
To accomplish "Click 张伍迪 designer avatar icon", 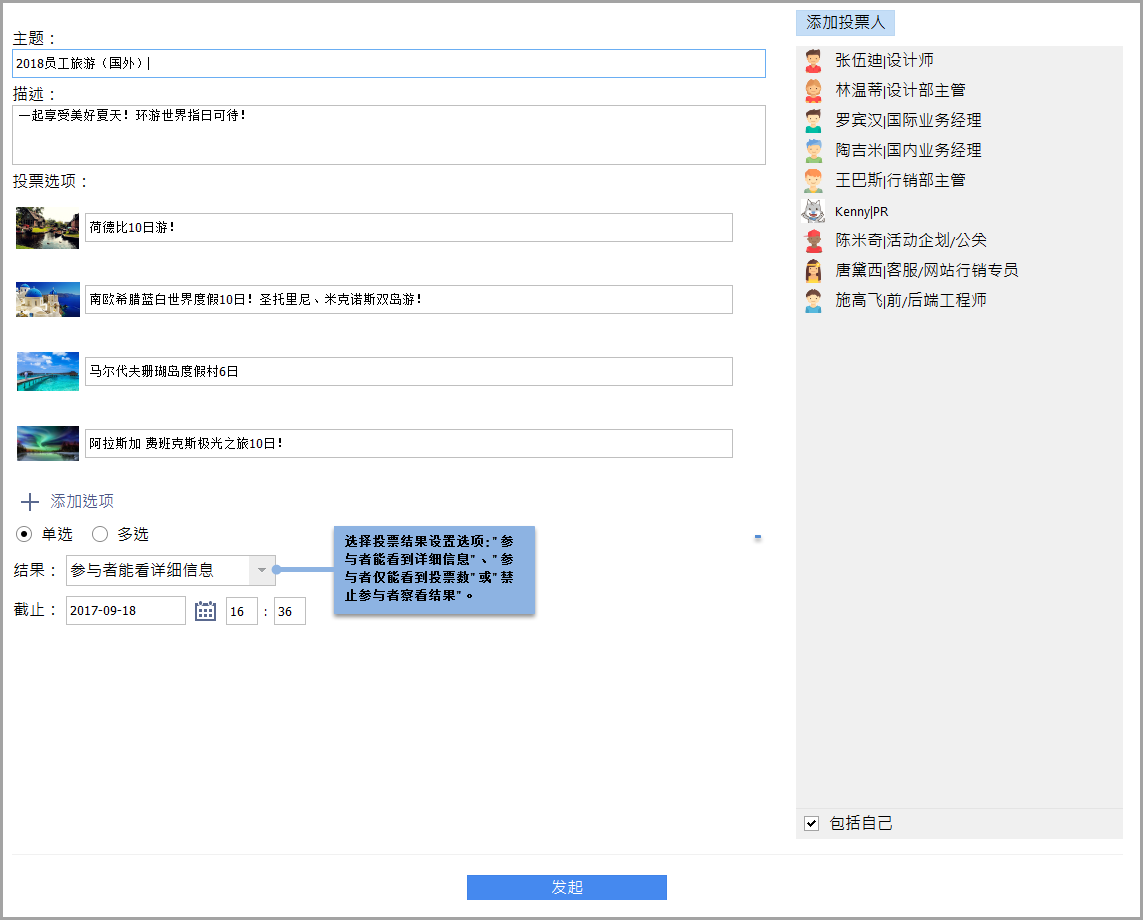I will pos(813,61).
